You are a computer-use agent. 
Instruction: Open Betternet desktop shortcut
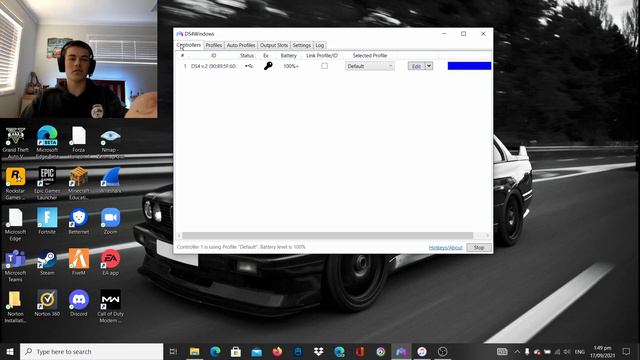[x=78, y=221]
